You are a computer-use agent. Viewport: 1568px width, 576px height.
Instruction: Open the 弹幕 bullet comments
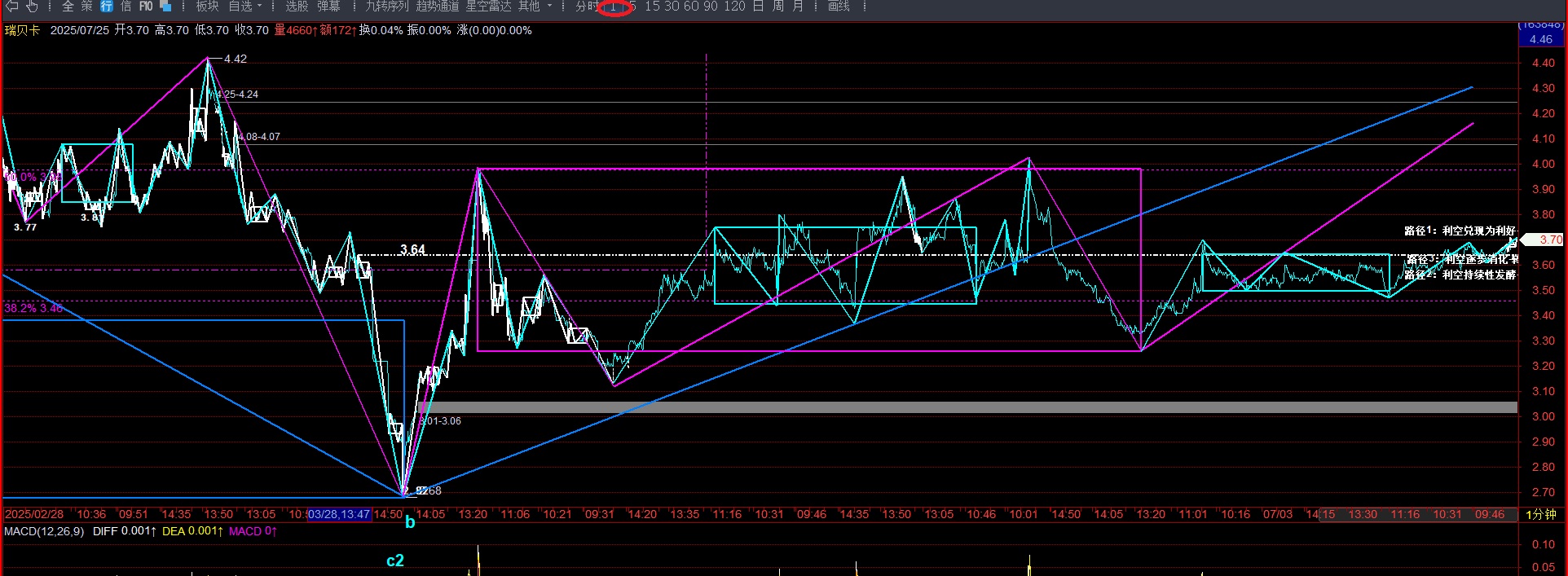coord(328,7)
